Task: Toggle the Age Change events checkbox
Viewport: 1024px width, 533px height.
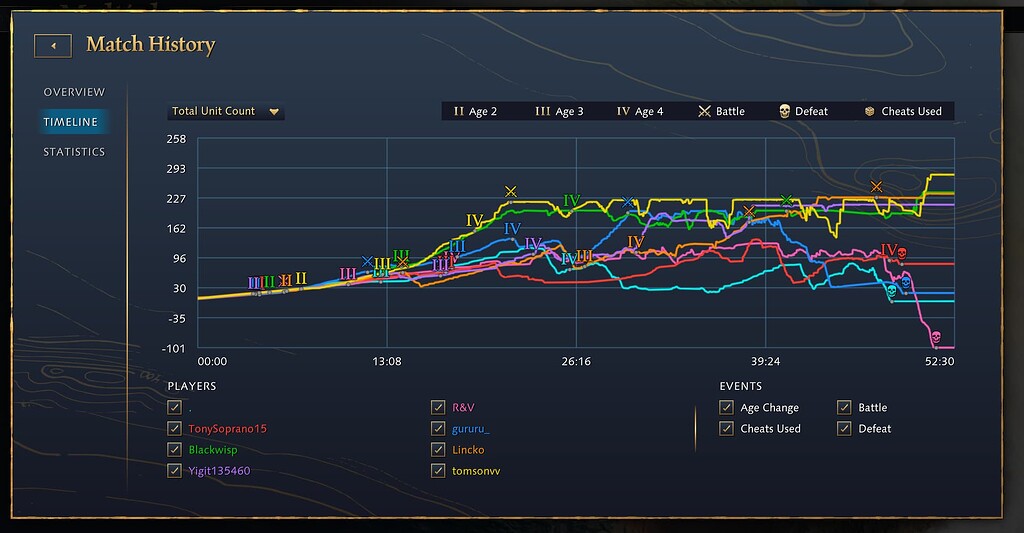Action: pos(727,408)
